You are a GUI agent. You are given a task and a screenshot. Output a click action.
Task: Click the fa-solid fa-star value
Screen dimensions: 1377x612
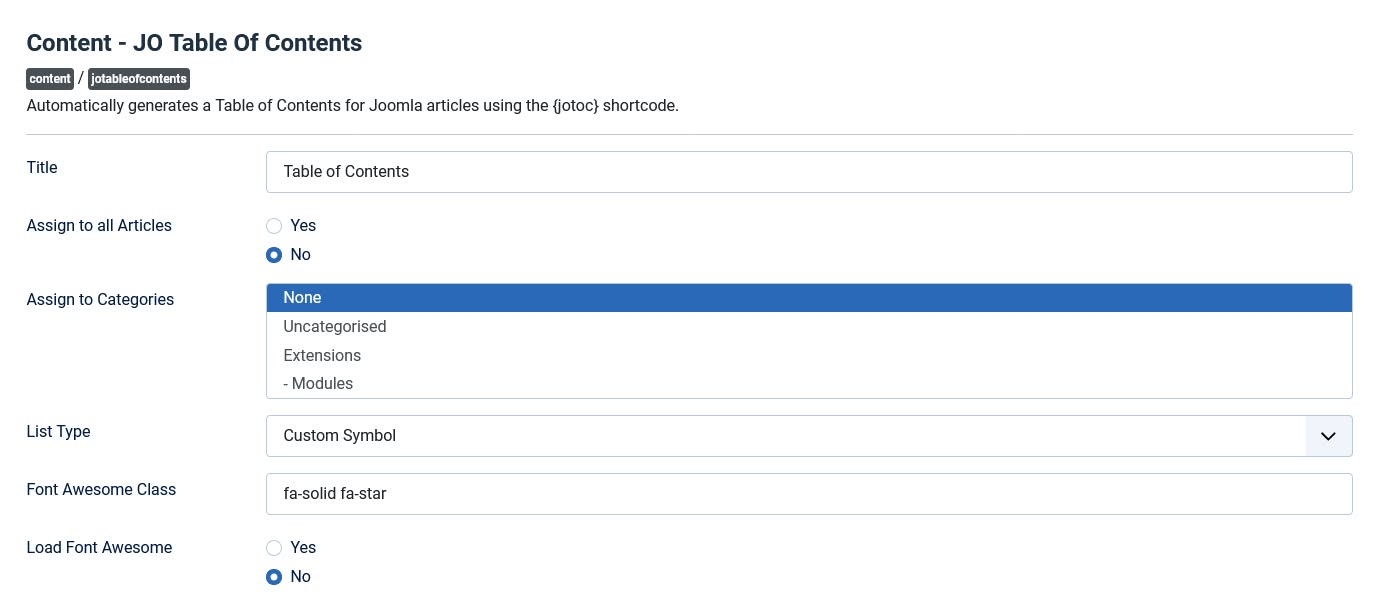click(334, 493)
